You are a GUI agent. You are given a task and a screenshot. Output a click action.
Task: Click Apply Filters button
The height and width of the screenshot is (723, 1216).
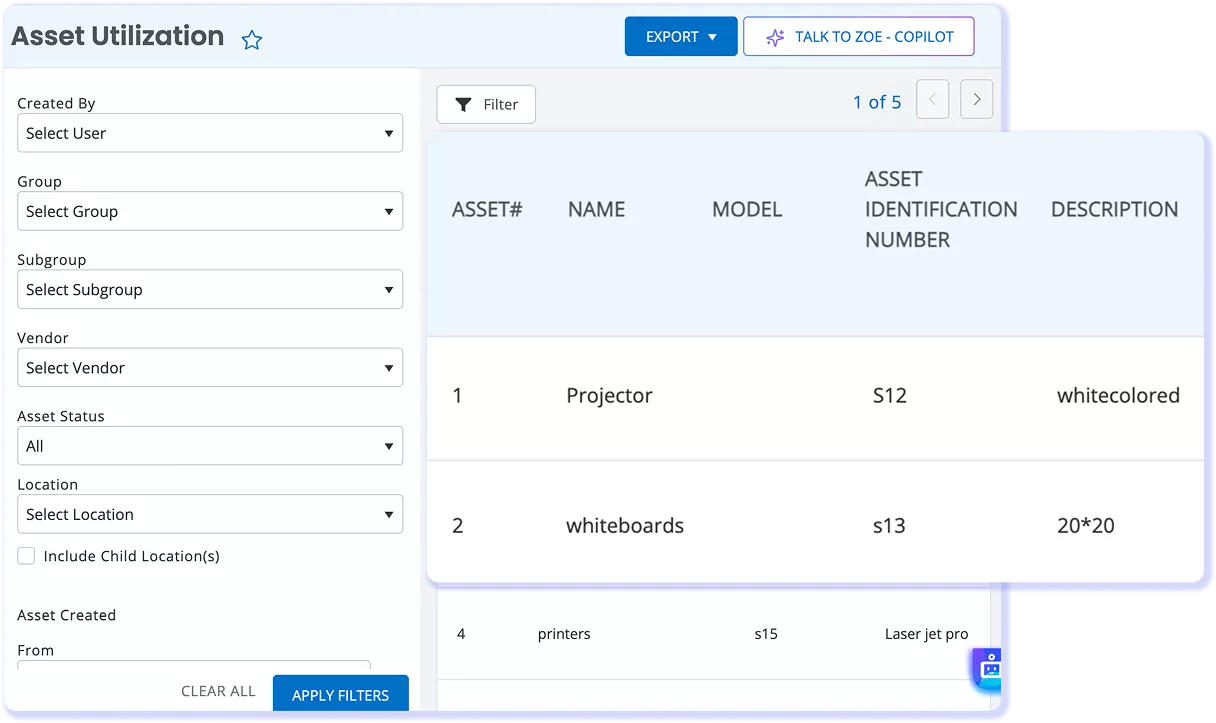(341, 695)
